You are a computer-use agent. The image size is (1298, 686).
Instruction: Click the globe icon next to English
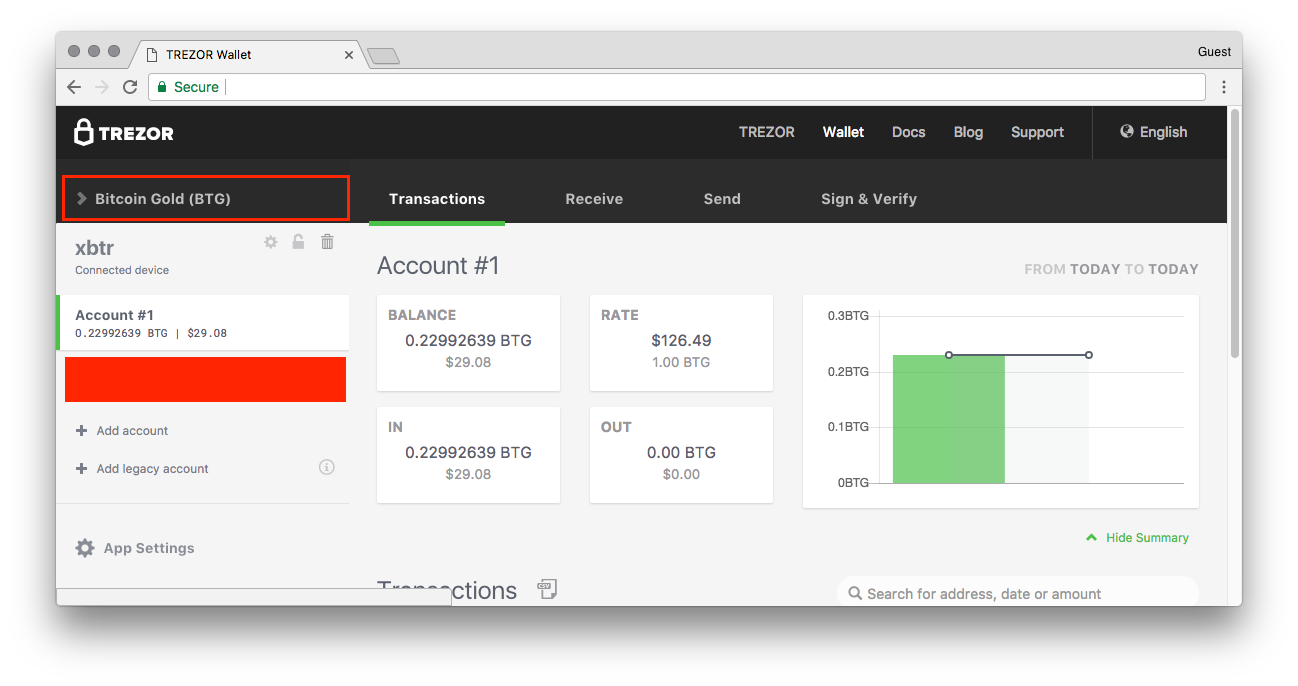pos(1127,132)
